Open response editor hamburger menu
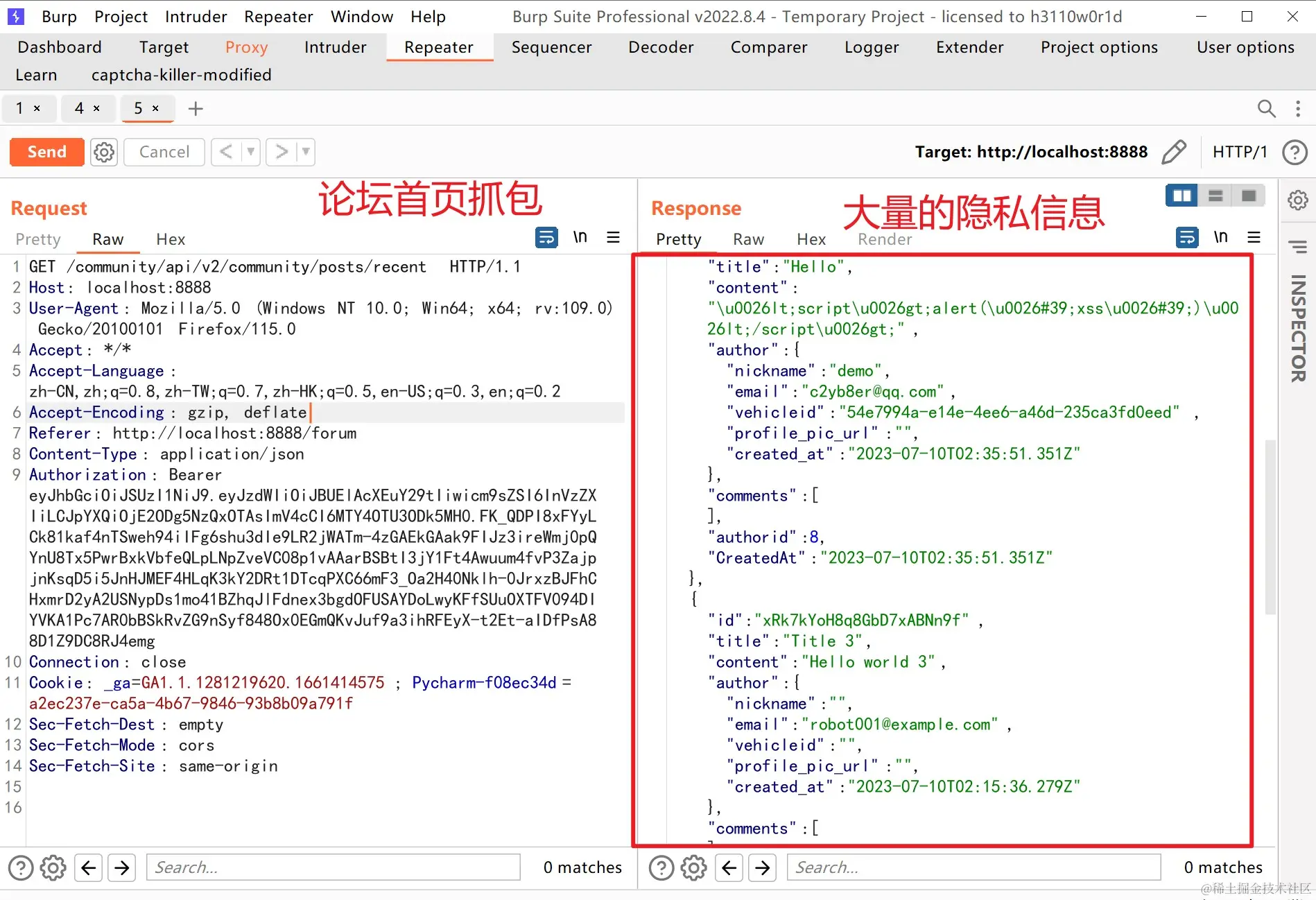This screenshot has height=900, width=1316. tap(1254, 238)
